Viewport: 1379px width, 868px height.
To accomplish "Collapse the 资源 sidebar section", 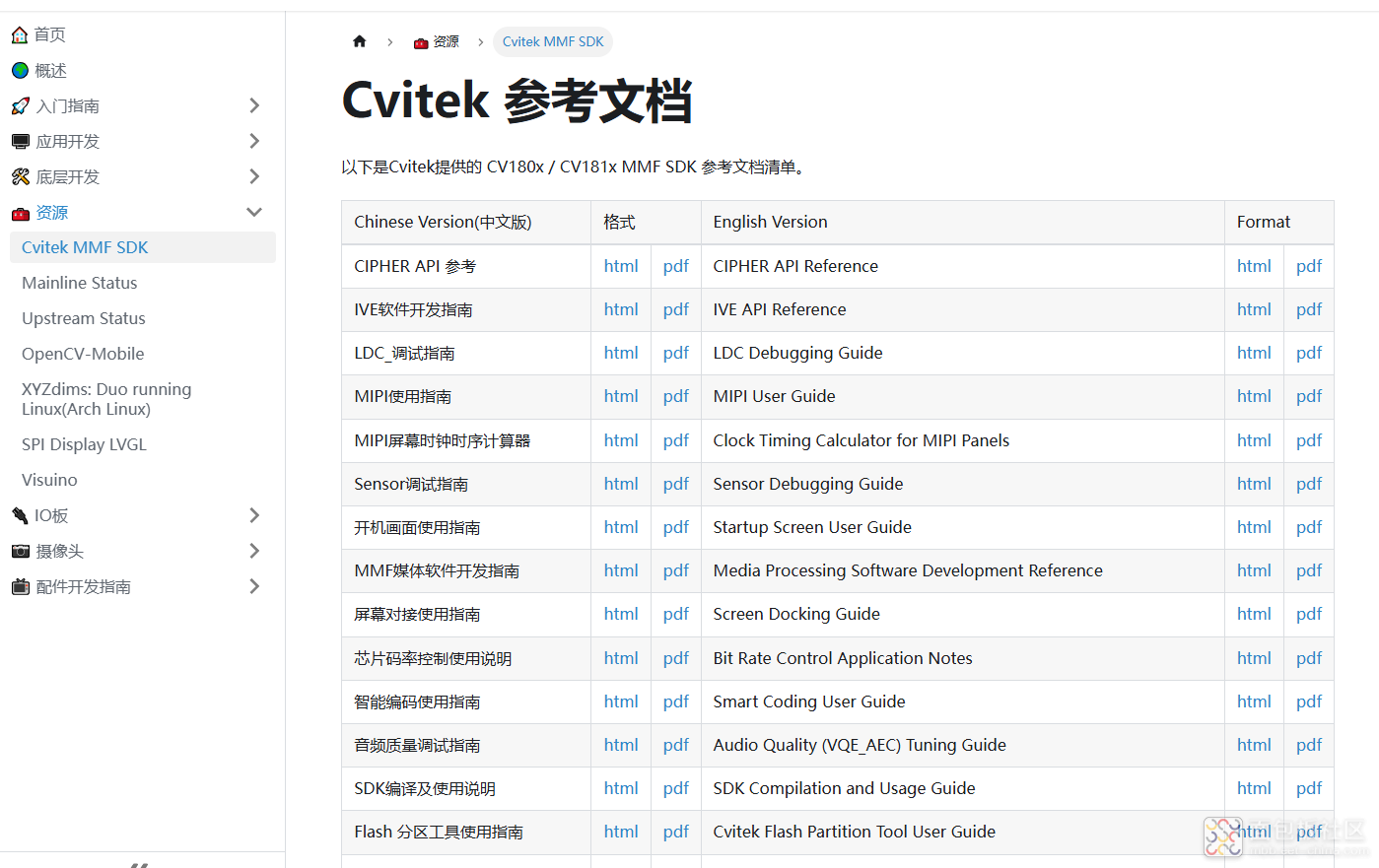I will (254, 212).
